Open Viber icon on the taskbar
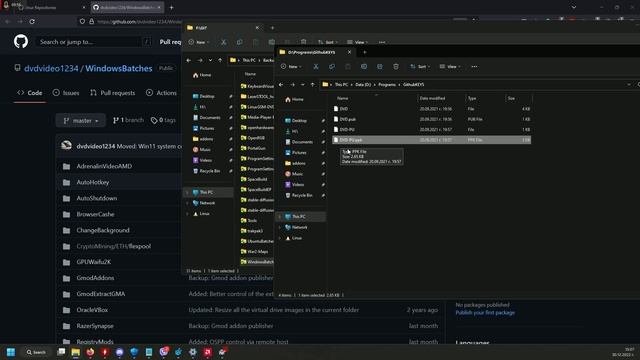 (x=163, y=352)
